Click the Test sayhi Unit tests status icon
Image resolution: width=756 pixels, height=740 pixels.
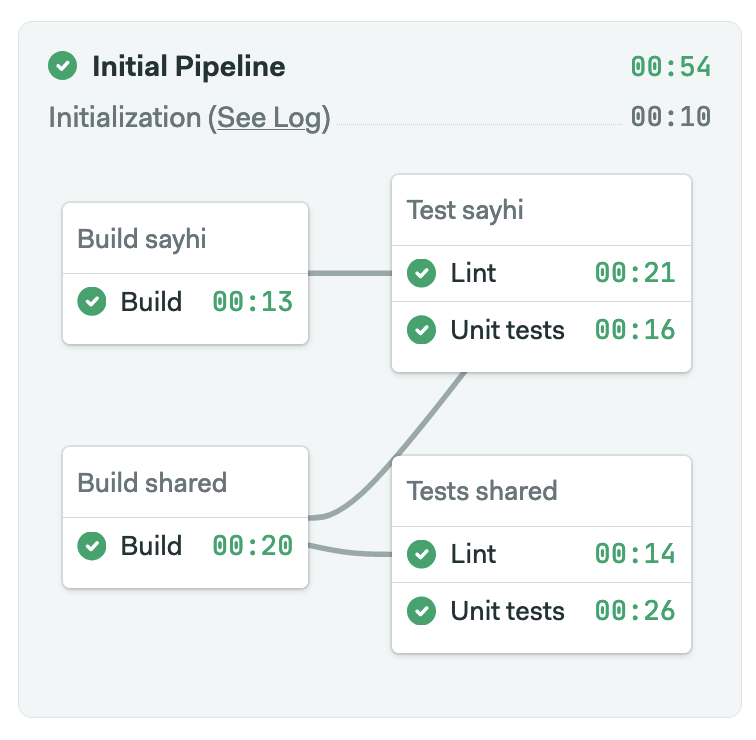(422, 330)
